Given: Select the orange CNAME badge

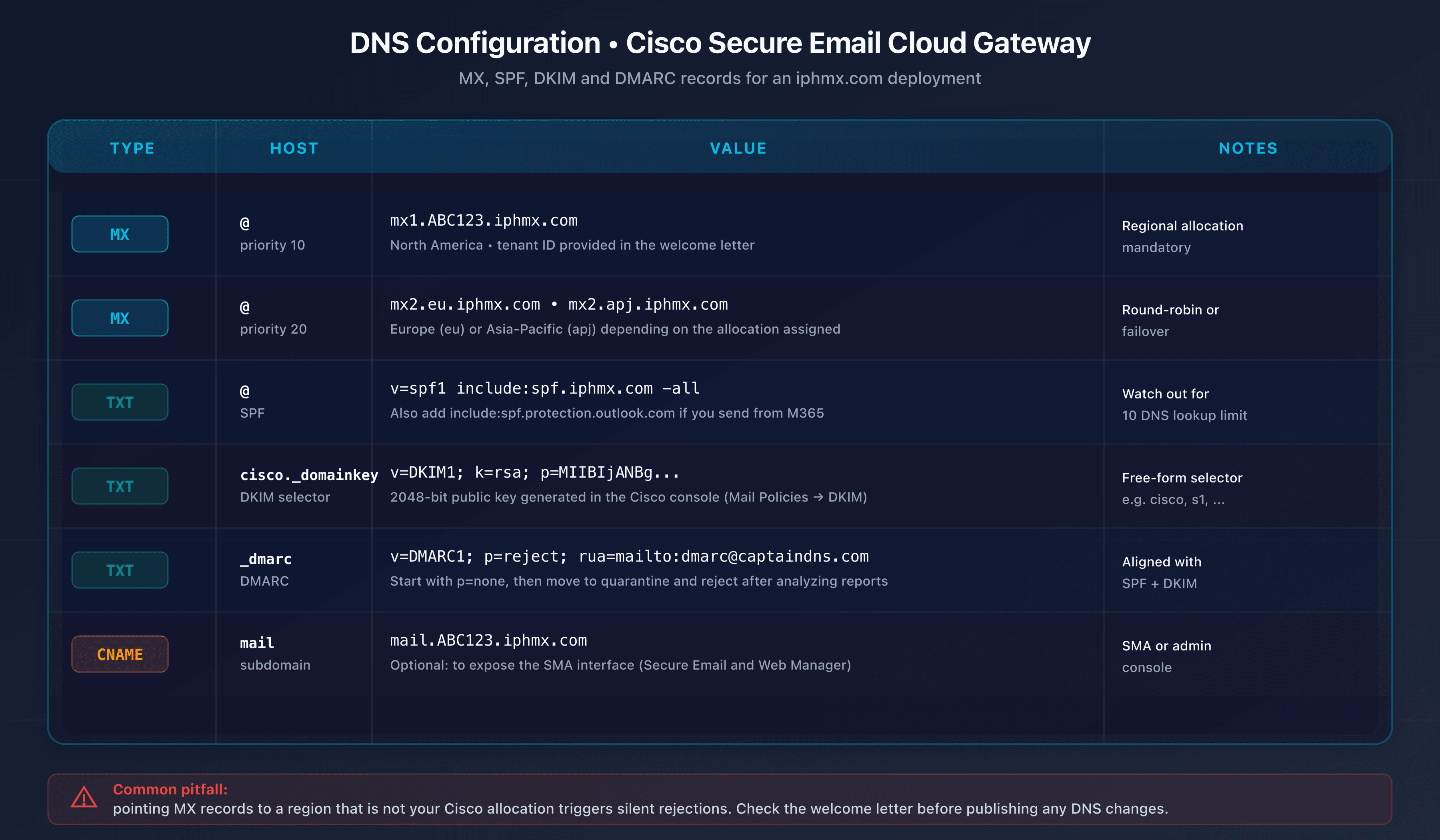Looking at the screenshot, I should [120, 654].
